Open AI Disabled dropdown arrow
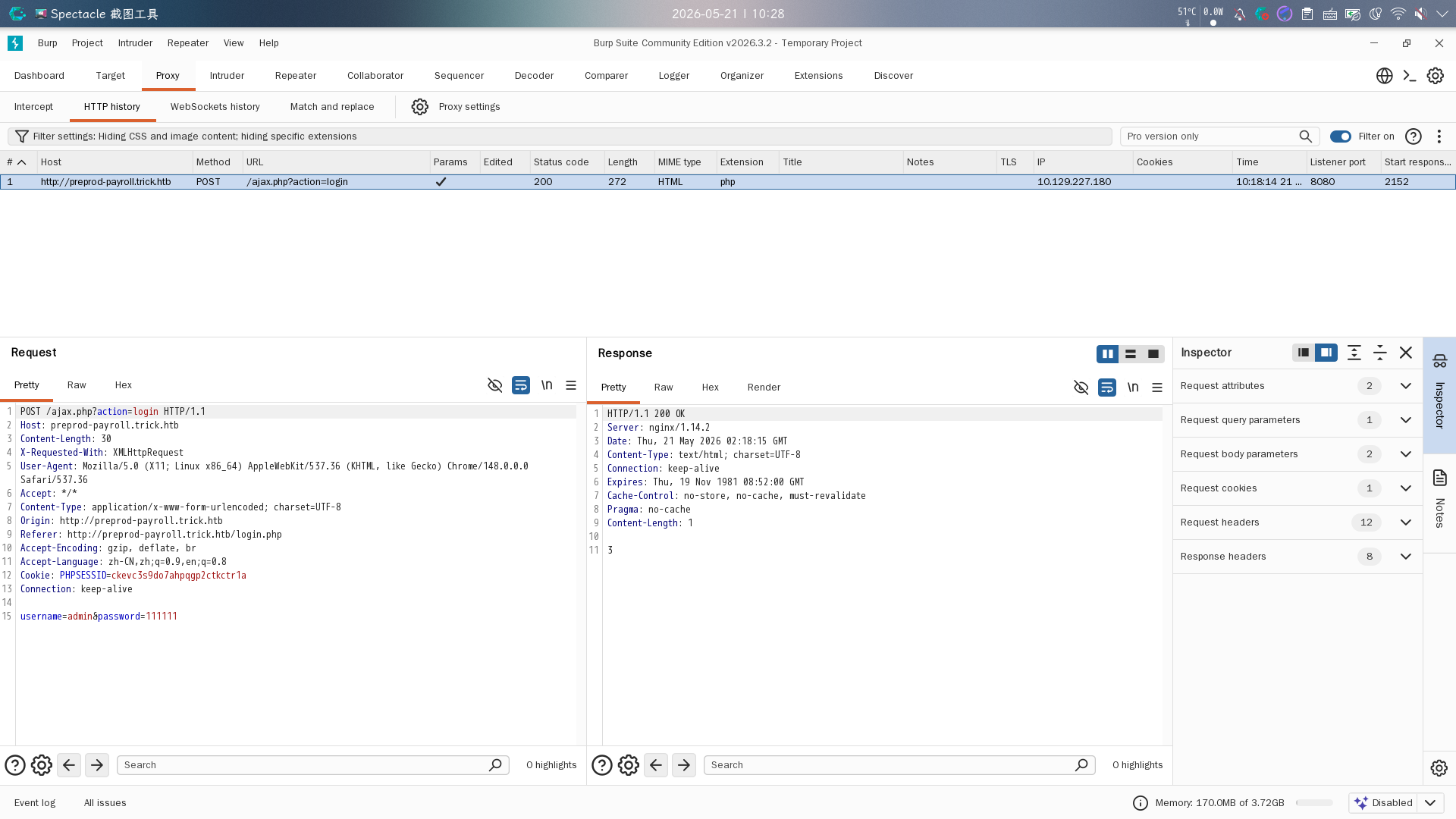The height and width of the screenshot is (819, 1456). click(1430, 803)
